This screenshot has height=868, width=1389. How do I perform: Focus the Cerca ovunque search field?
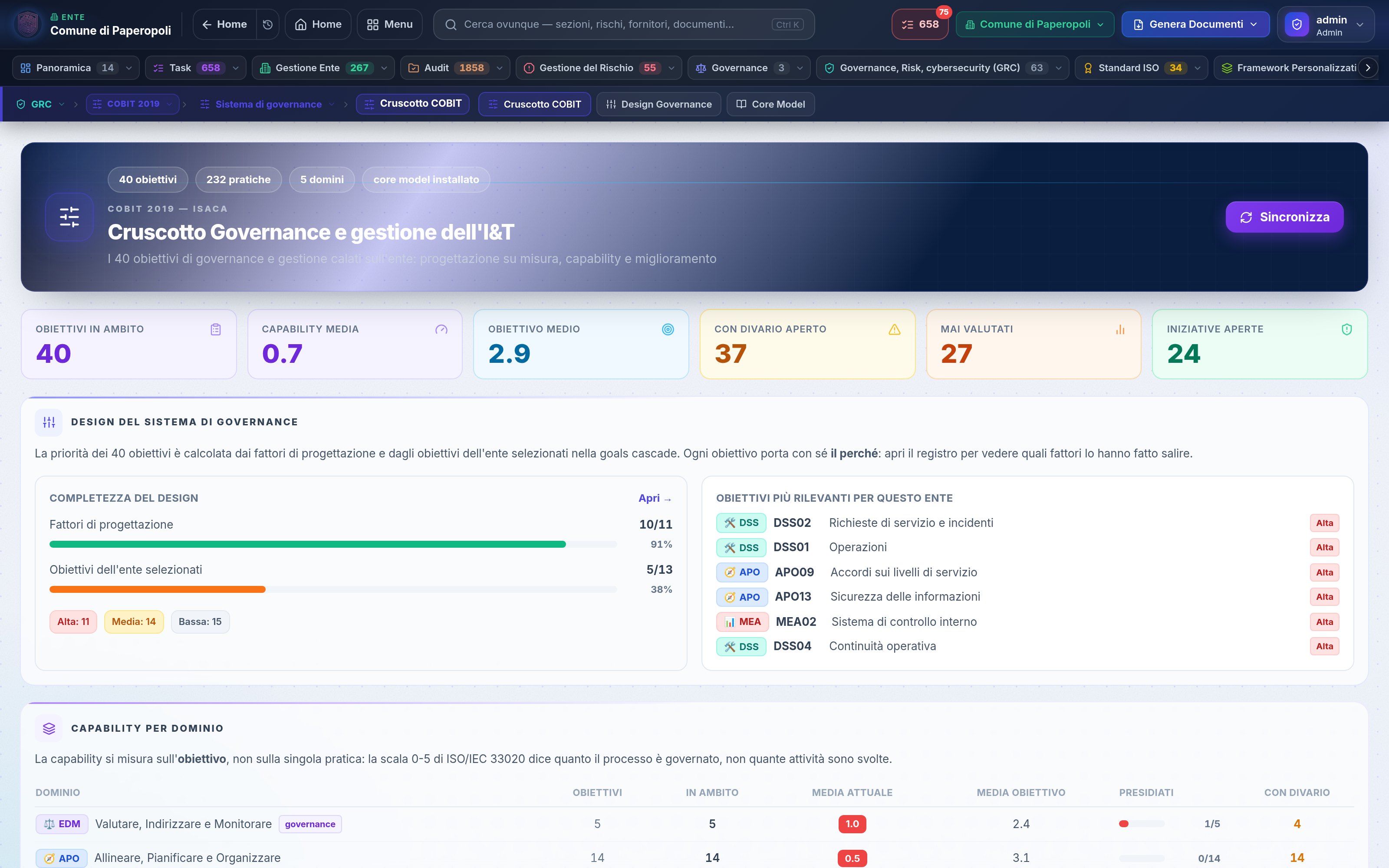[624, 24]
